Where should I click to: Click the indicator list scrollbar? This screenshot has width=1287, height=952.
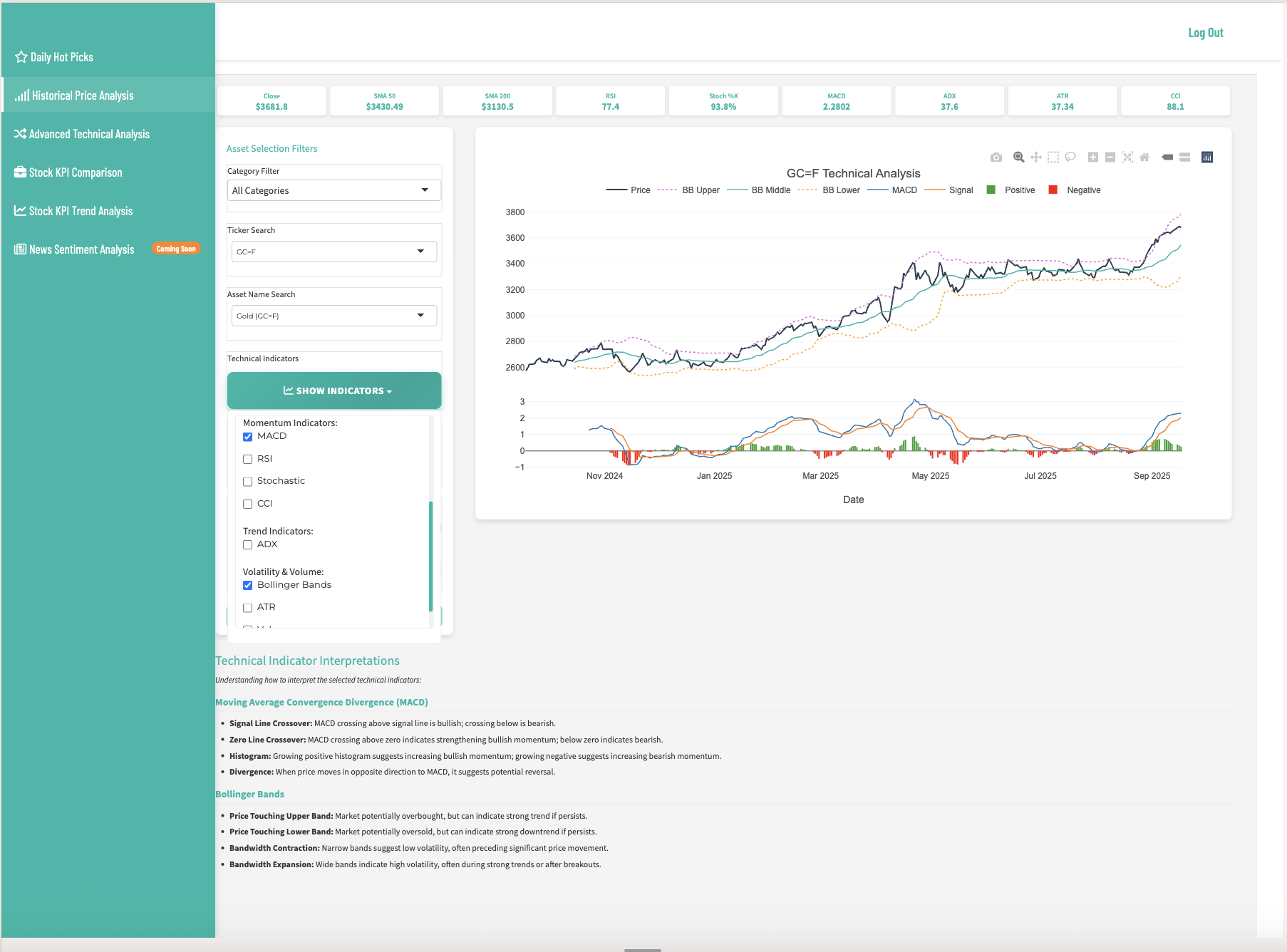[430, 556]
